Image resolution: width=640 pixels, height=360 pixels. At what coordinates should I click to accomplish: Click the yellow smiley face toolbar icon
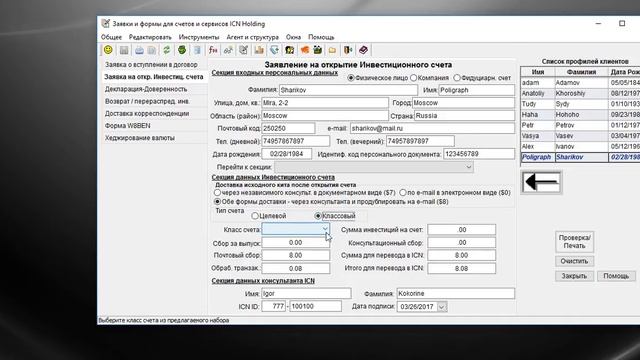pyautogui.click(x=108, y=50)
